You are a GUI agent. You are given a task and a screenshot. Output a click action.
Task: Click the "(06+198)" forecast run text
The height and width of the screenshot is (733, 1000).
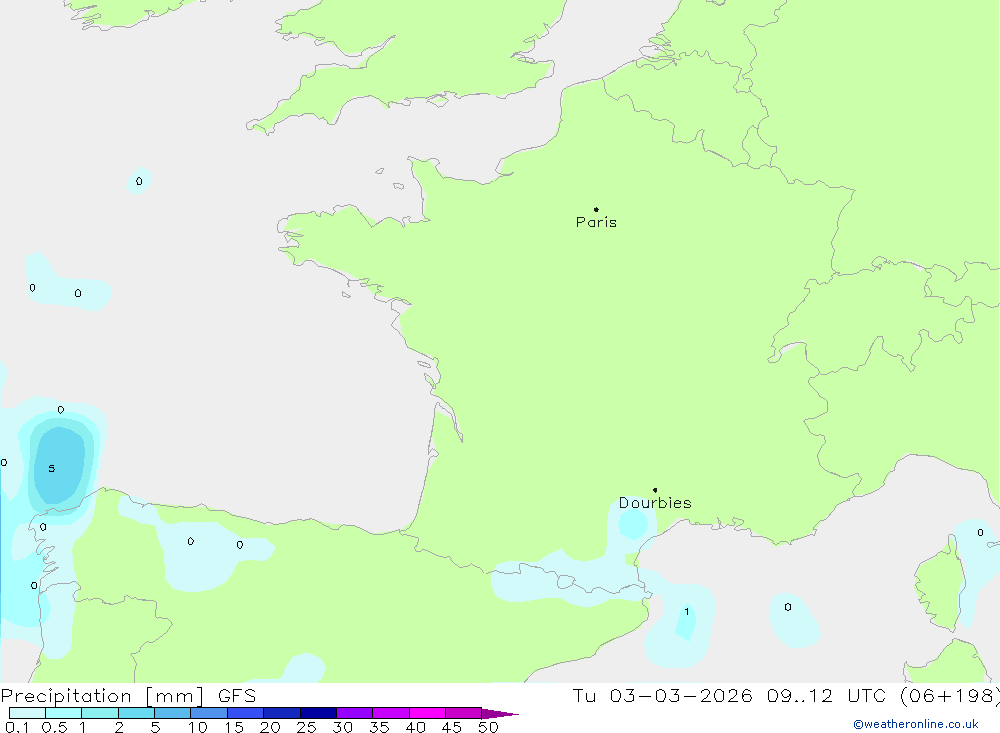pos(949,696)
